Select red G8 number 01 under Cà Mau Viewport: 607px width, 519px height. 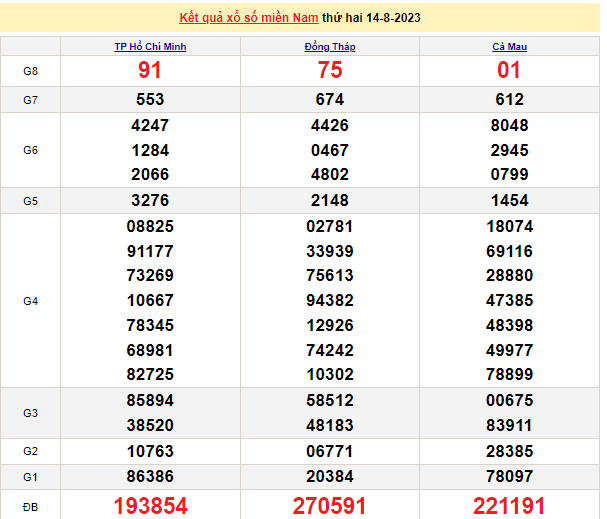(509, 71)
